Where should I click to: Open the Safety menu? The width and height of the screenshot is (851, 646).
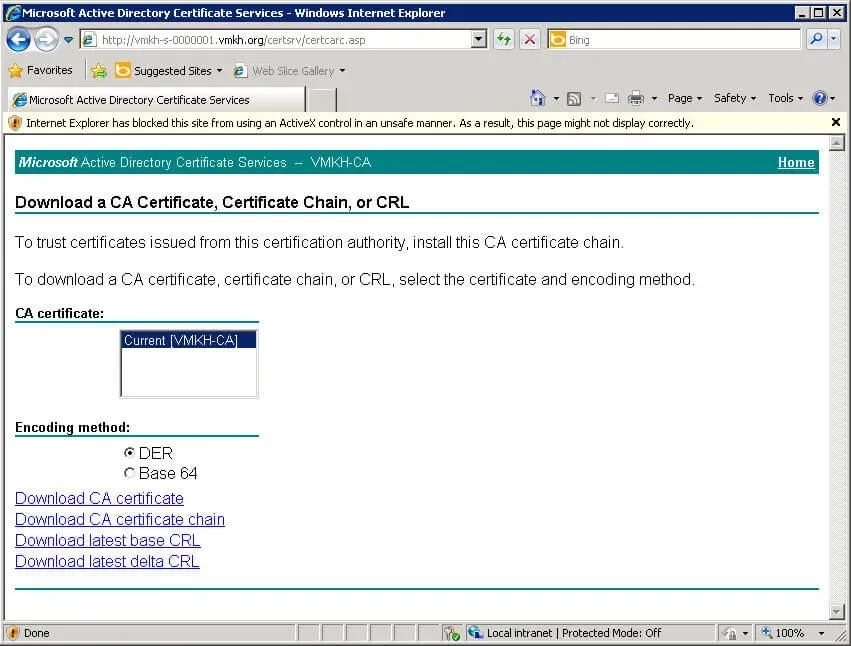(x=734, y=98)
